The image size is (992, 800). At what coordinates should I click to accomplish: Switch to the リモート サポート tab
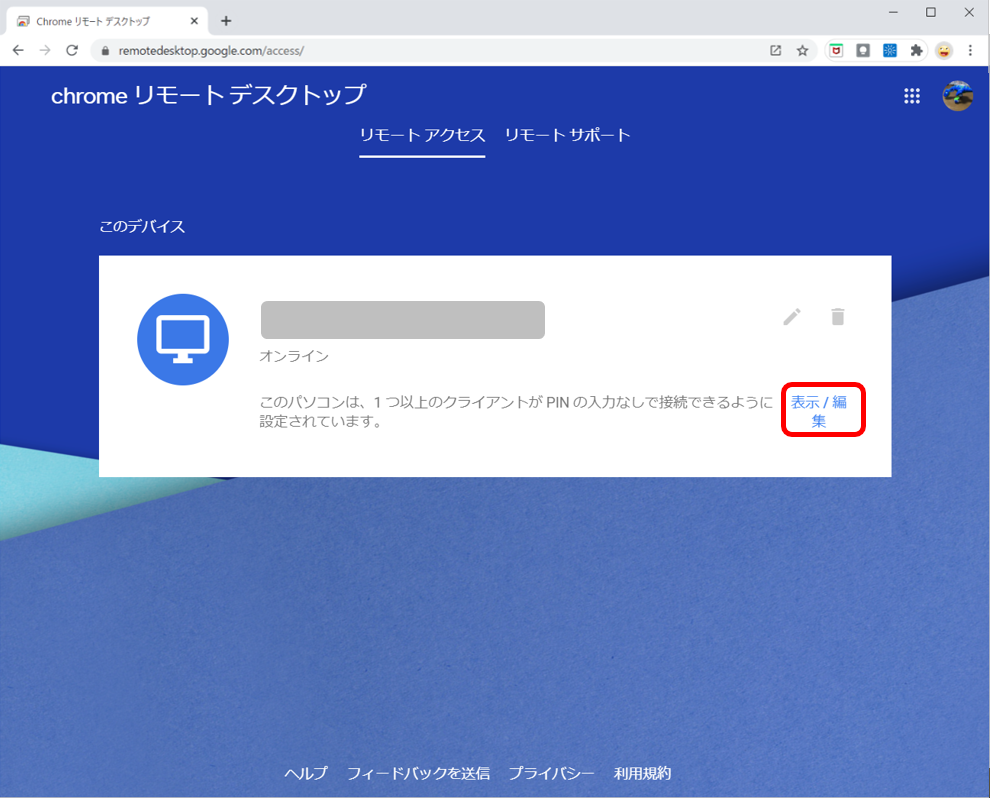point(567,135)
